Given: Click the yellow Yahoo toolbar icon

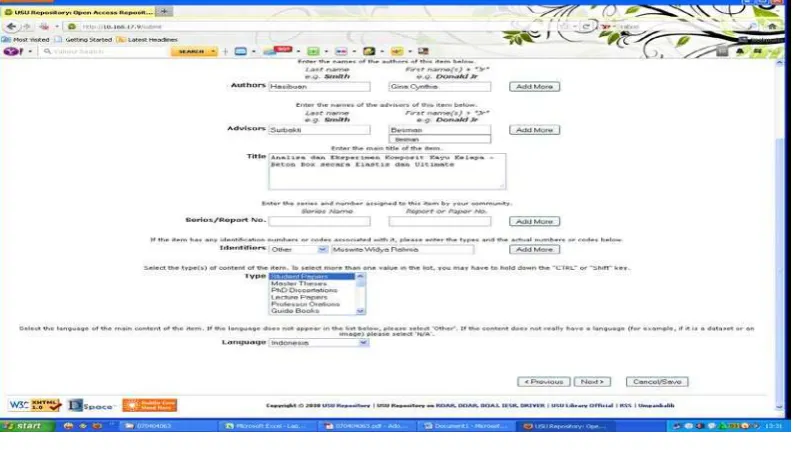Looking at the screenshot, I should pos(397,52).
